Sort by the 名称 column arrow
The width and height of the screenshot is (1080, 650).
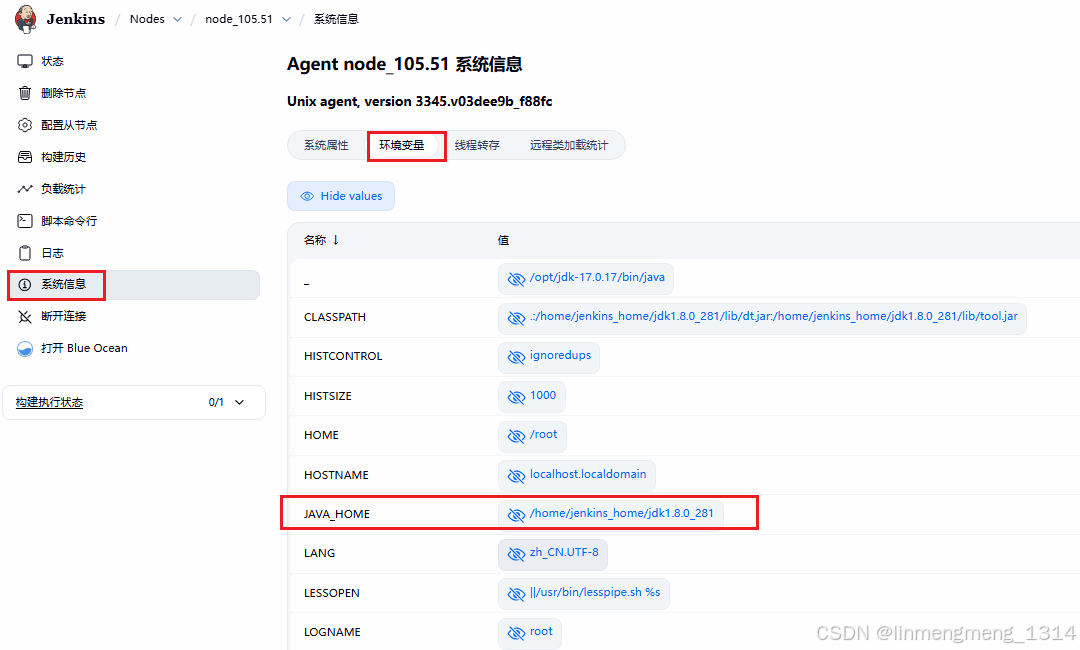pos(335,240)
